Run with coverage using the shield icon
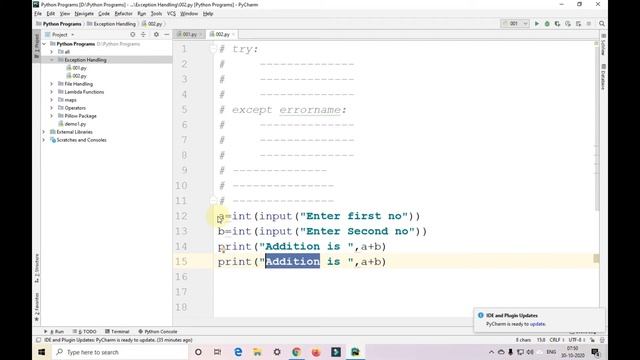The image size is (640, 360). click(557, 24)
